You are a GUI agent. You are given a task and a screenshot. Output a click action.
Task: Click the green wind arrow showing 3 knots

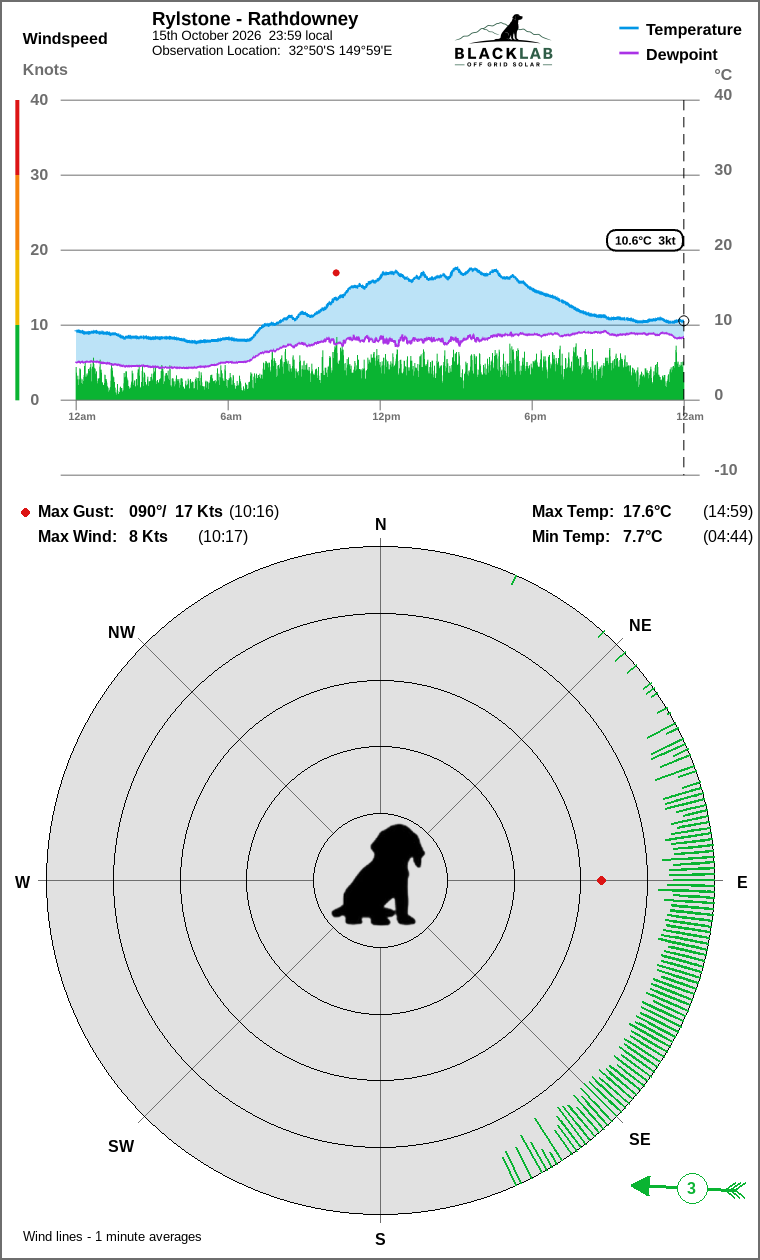(x=689, y=1189)
